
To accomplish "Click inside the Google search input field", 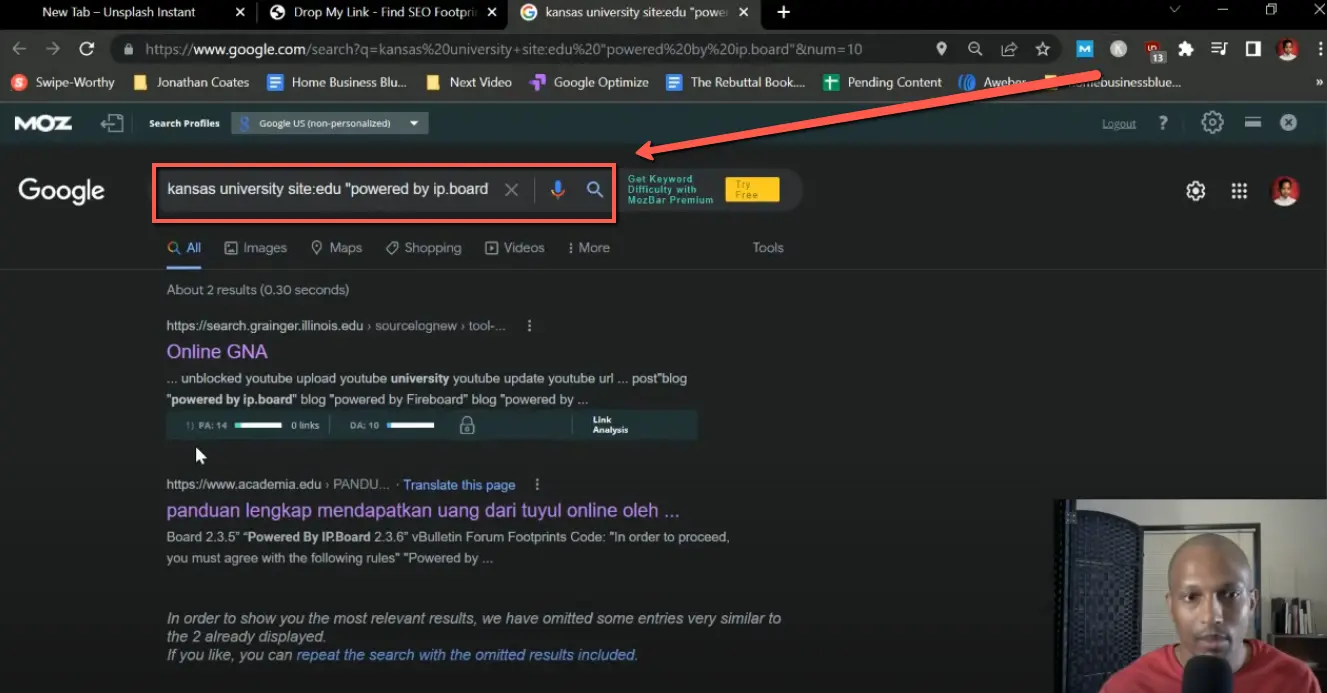I will point(330,189).
